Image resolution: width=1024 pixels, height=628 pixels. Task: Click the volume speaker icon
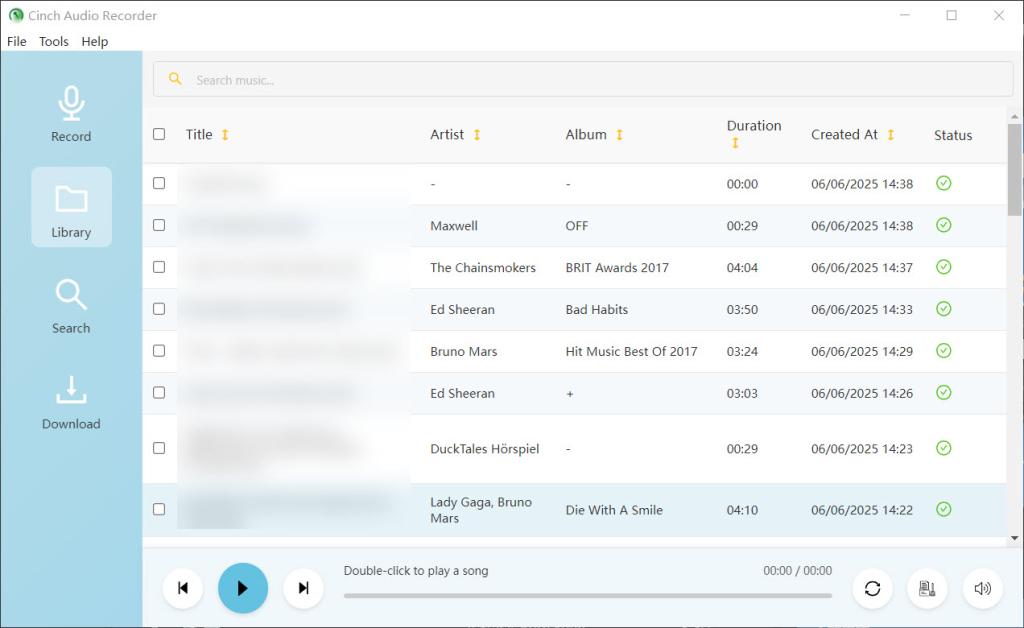click(x=982, y=588)
